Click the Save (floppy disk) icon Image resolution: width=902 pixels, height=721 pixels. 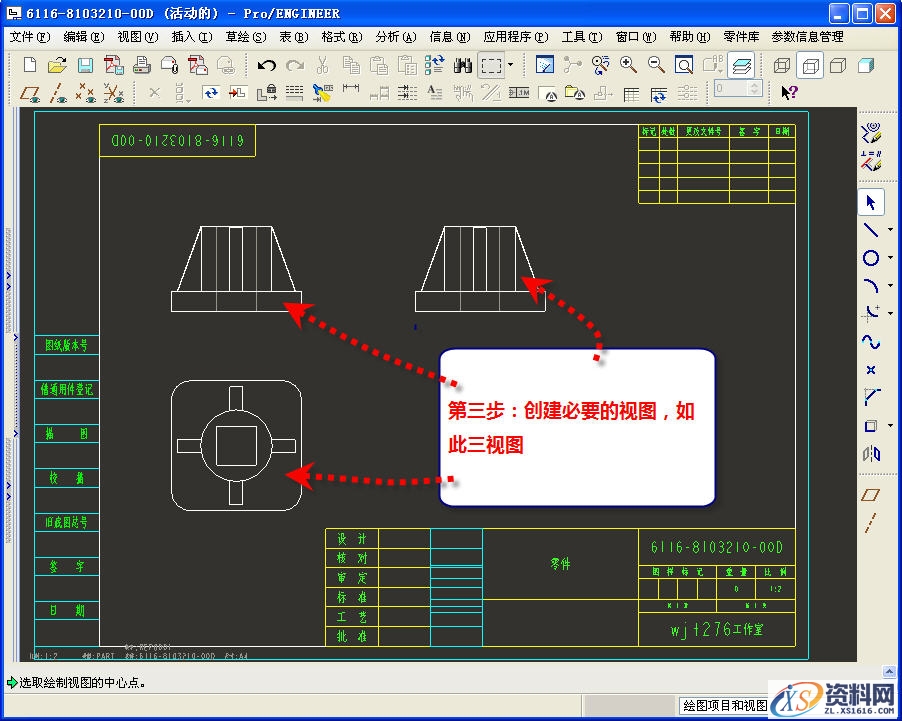[85, 65]
